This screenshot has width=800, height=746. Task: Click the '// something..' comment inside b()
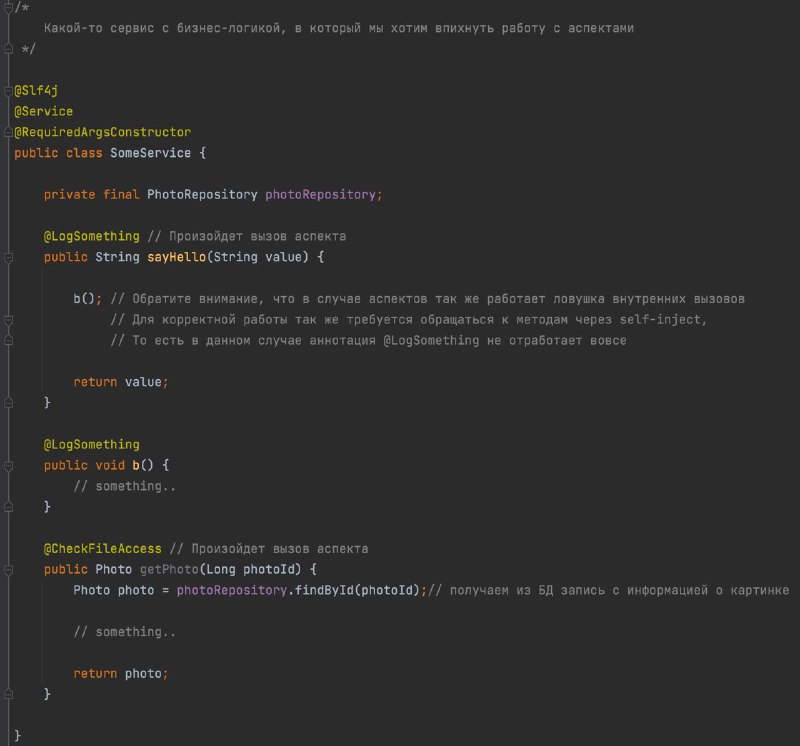click(x=124, y=486)
